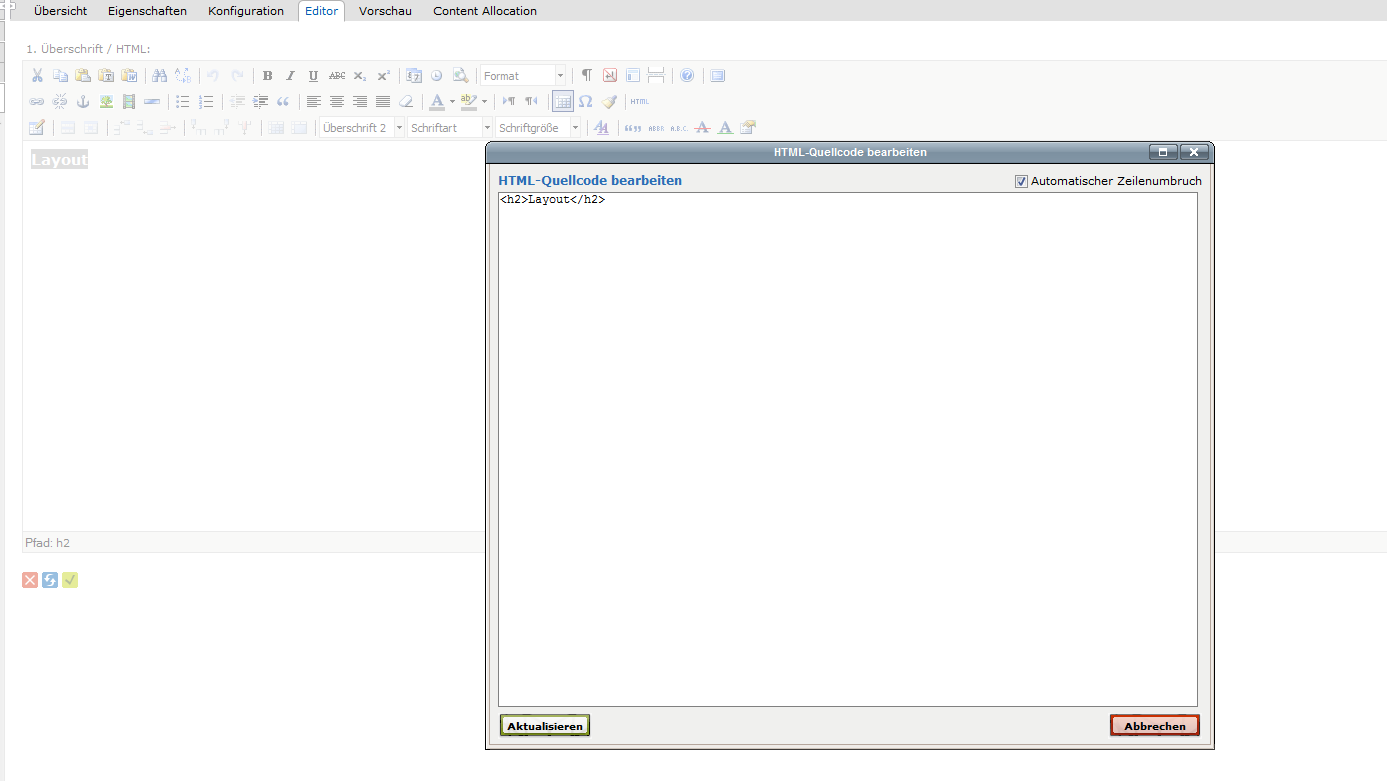Click the HTML source code icon
1387x781 pixels.
tap(639, 102)
